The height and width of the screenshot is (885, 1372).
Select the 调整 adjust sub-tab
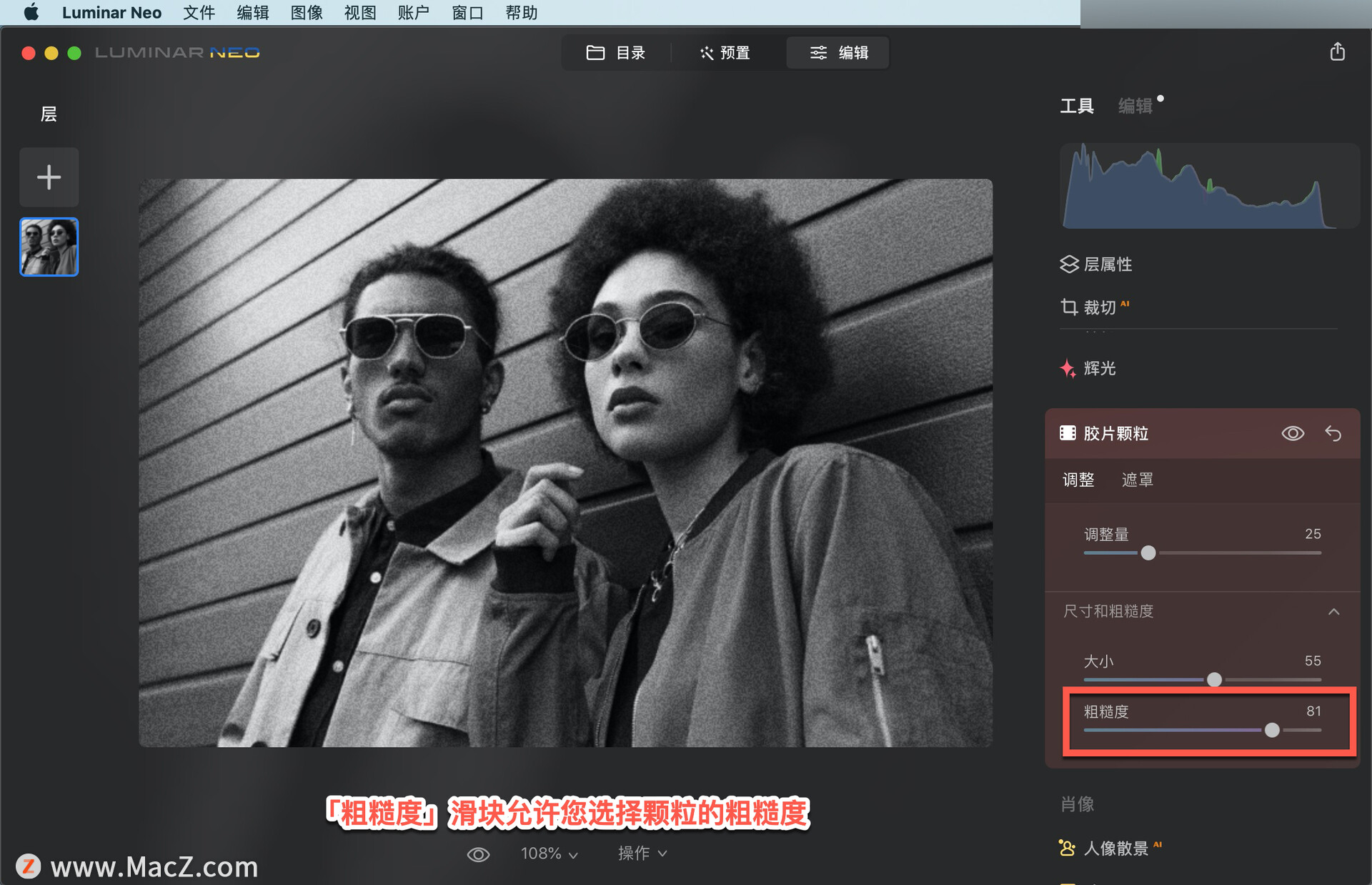click(1078, 480)
